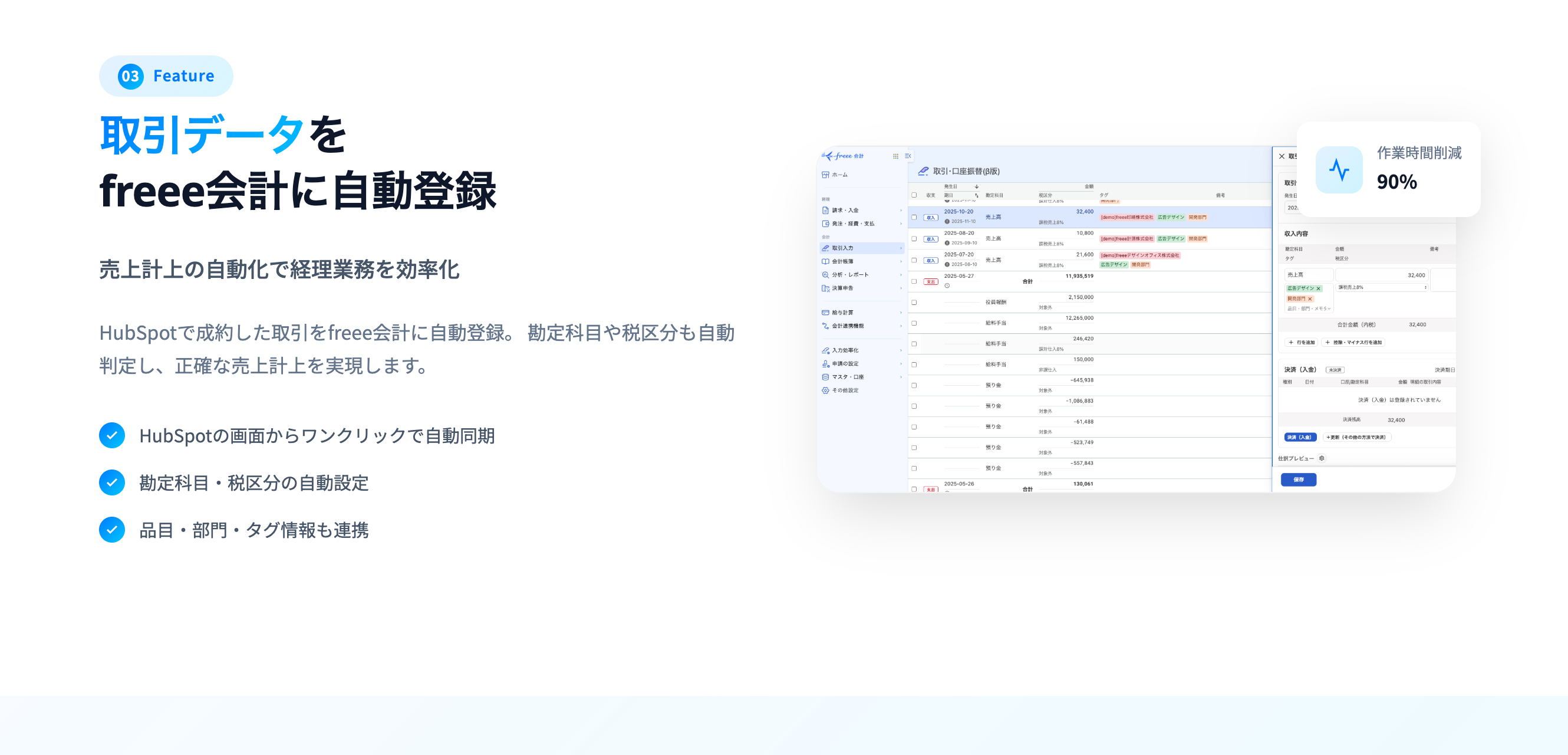Click the 請求・入金 document icon
The width and height of the screenshot is (1568, 755).
click(x=825, y=210)
